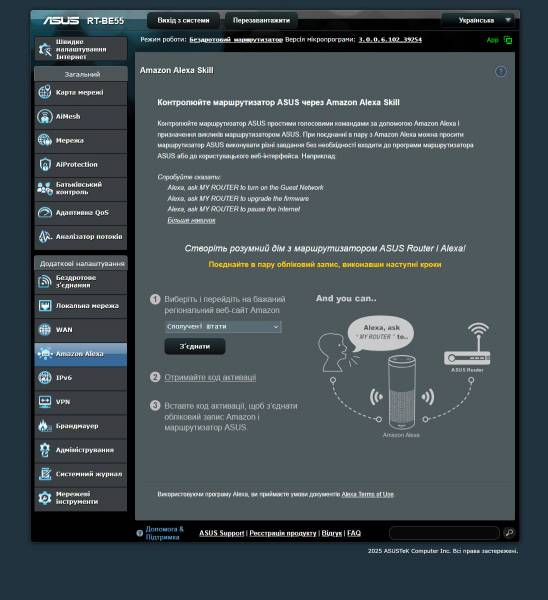
Task: Open the Українська language dropdown
Action: click(x=478, y=20)
